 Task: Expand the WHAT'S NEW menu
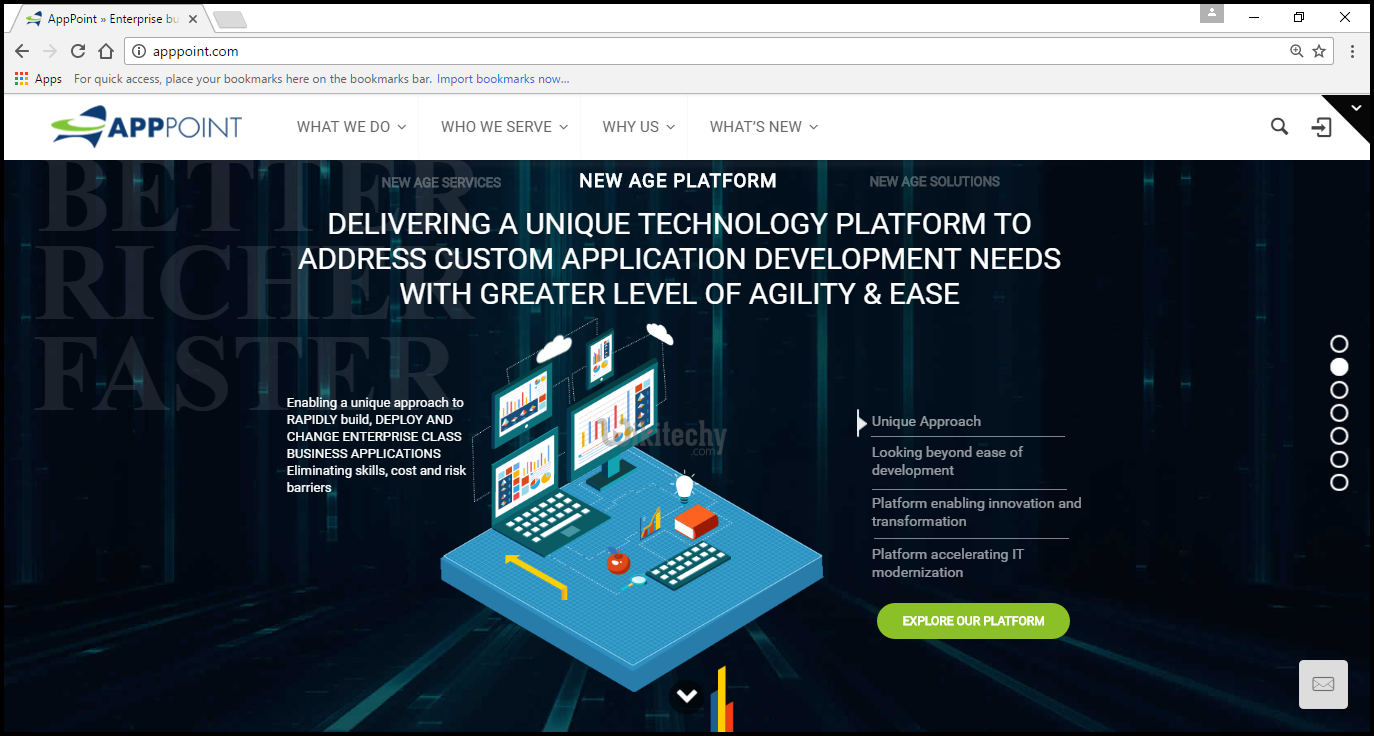pyautogui.click(x=764, y=127)
